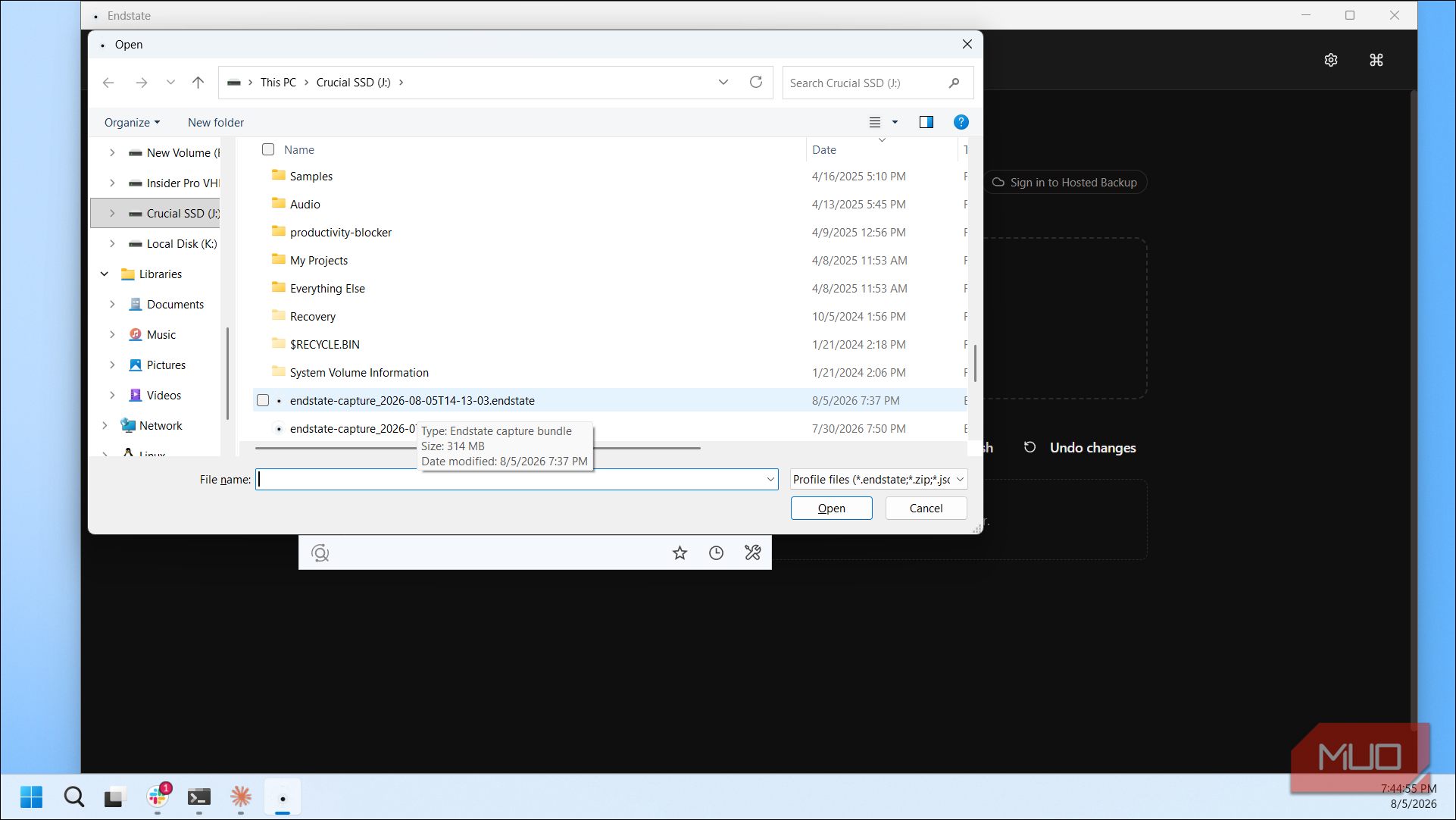Select the productivity-blocker folder
1456x820 pixels.
(340, 233)
